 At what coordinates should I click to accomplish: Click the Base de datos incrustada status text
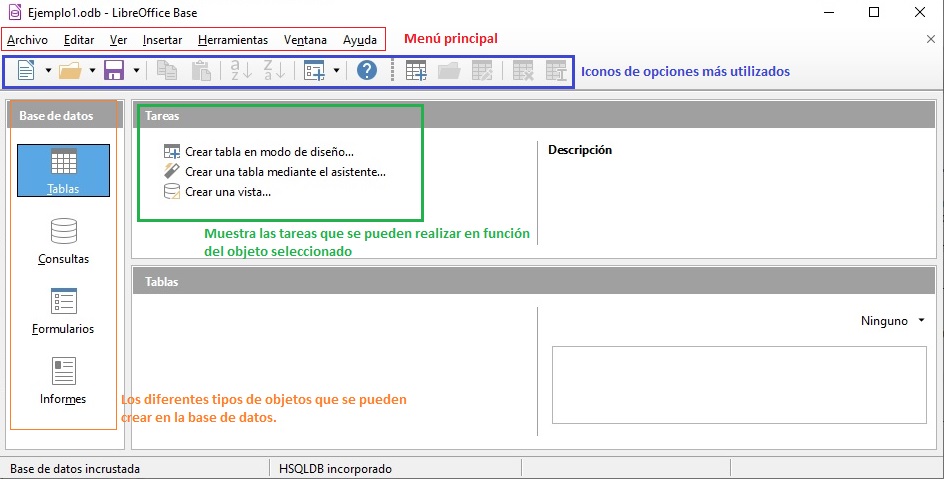coord(75,469)
